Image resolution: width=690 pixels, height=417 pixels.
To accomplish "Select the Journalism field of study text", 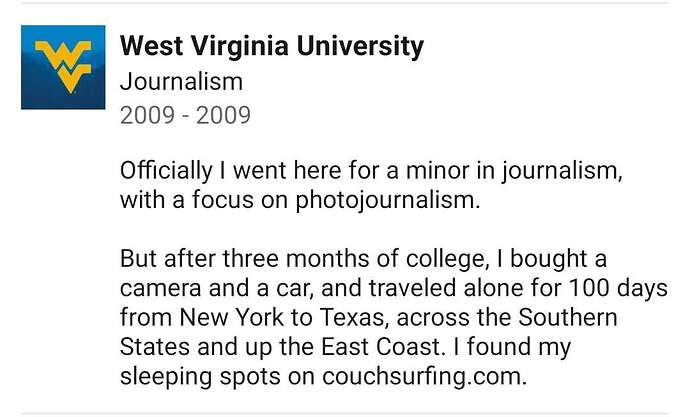I will coord(181,82).
